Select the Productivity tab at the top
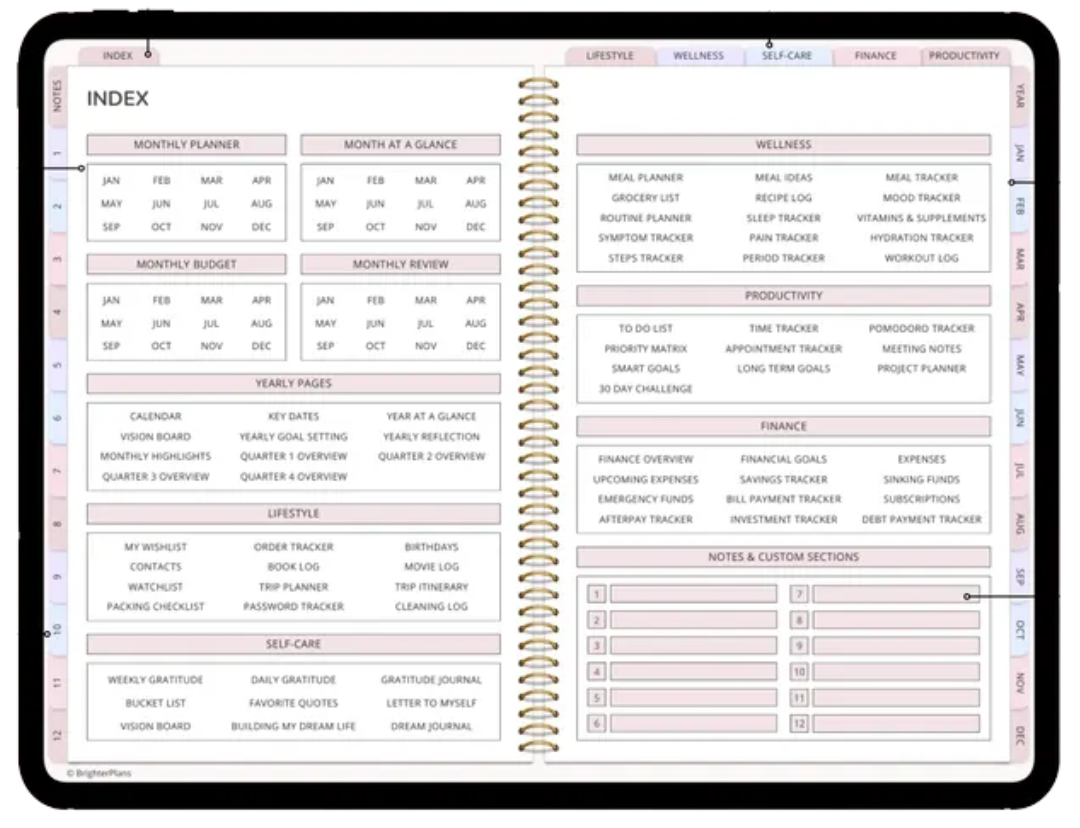The width and height of the screenshot is (1080, 828). point(963,56)
